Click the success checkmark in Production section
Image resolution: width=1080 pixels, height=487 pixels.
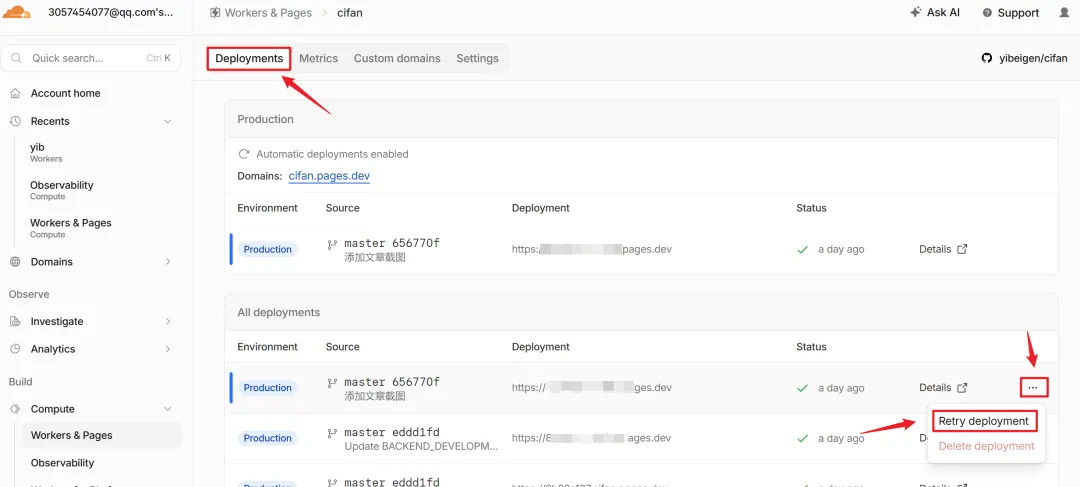tap(802, 249)
